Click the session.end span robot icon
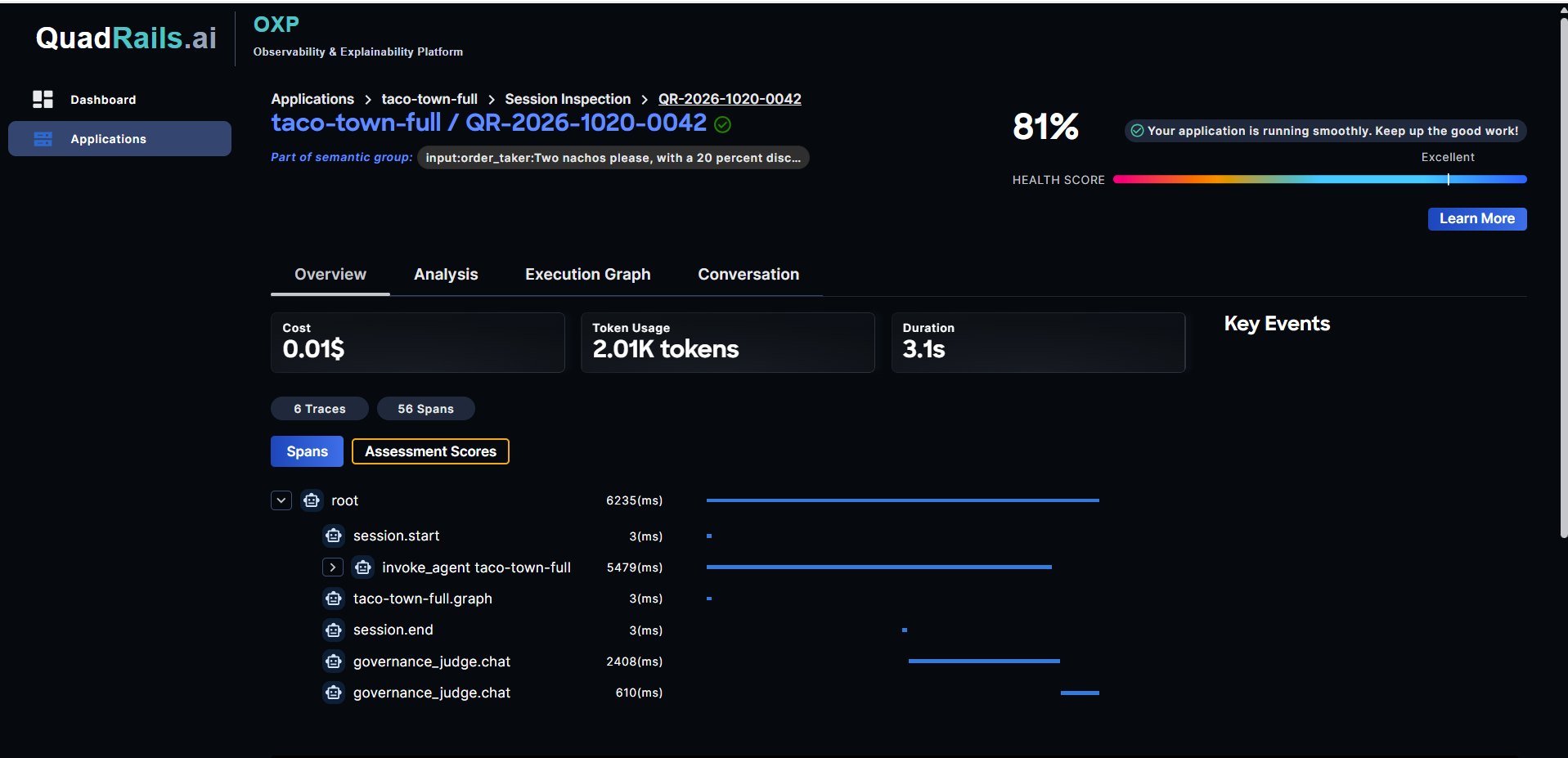1568x758 pixels. coord(333,630)
